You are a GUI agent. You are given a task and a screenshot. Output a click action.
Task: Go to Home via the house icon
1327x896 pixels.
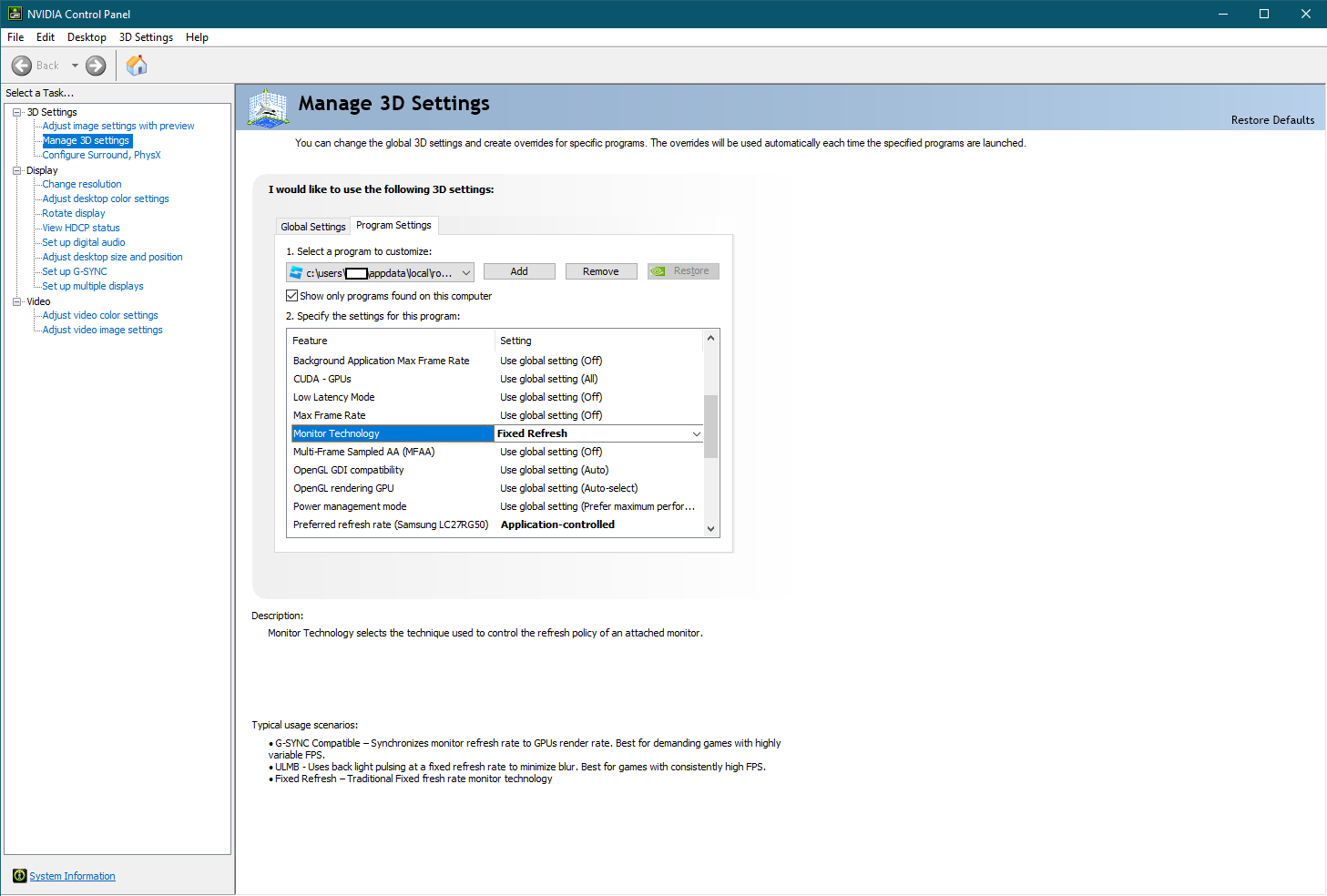point(137,65)
